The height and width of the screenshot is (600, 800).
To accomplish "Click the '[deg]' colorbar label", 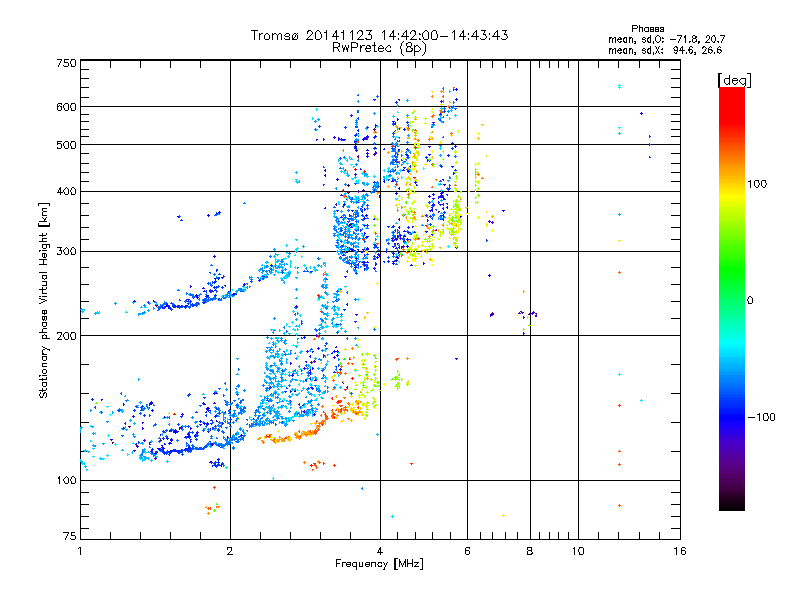I will 734,80.
